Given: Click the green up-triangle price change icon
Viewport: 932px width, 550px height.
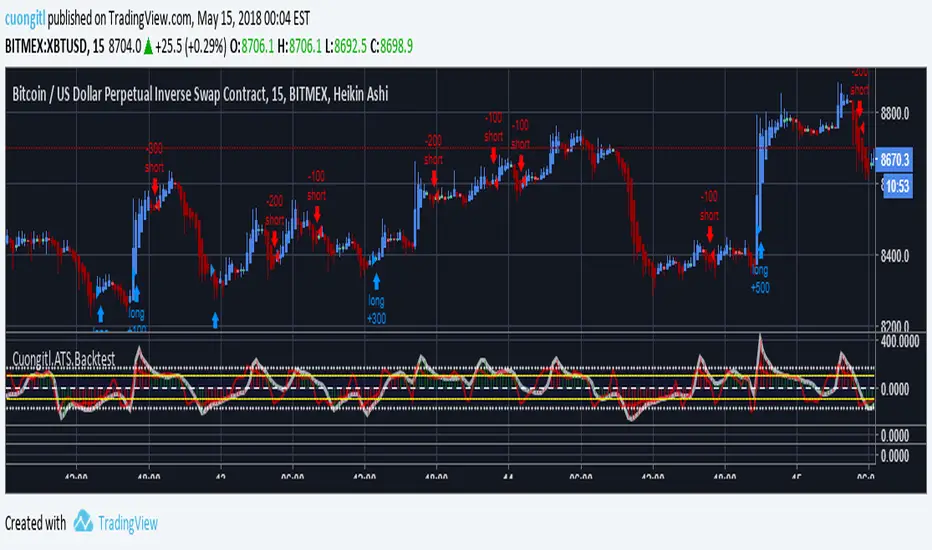Looking at the screenshot, I should click(148, 46).
